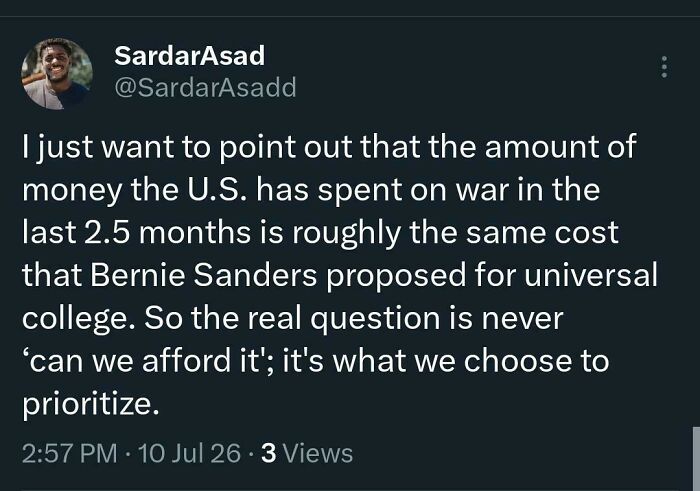The height and width of the screenshot is (491, 700).
Task: Click the word war in the tweet
Action: pos(482,191)
